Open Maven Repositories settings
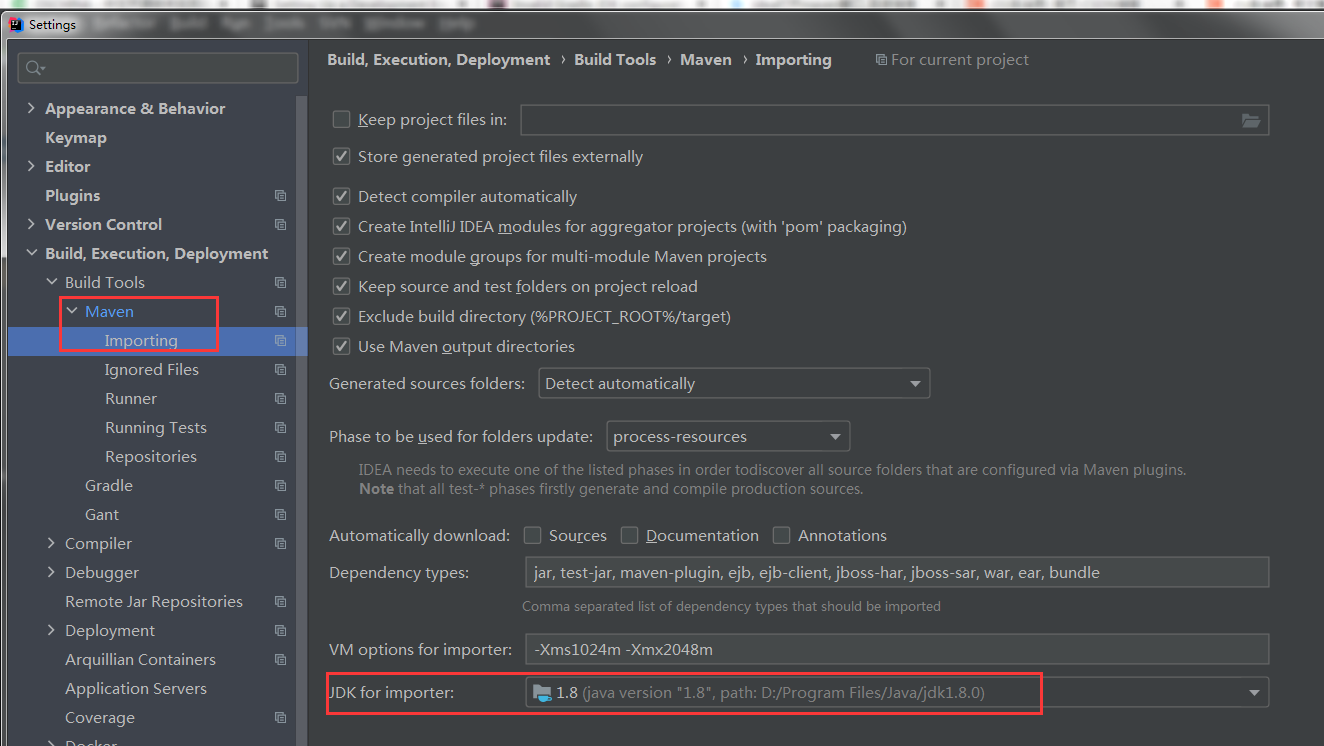The image size is (1324, 746). coord(151,457)
